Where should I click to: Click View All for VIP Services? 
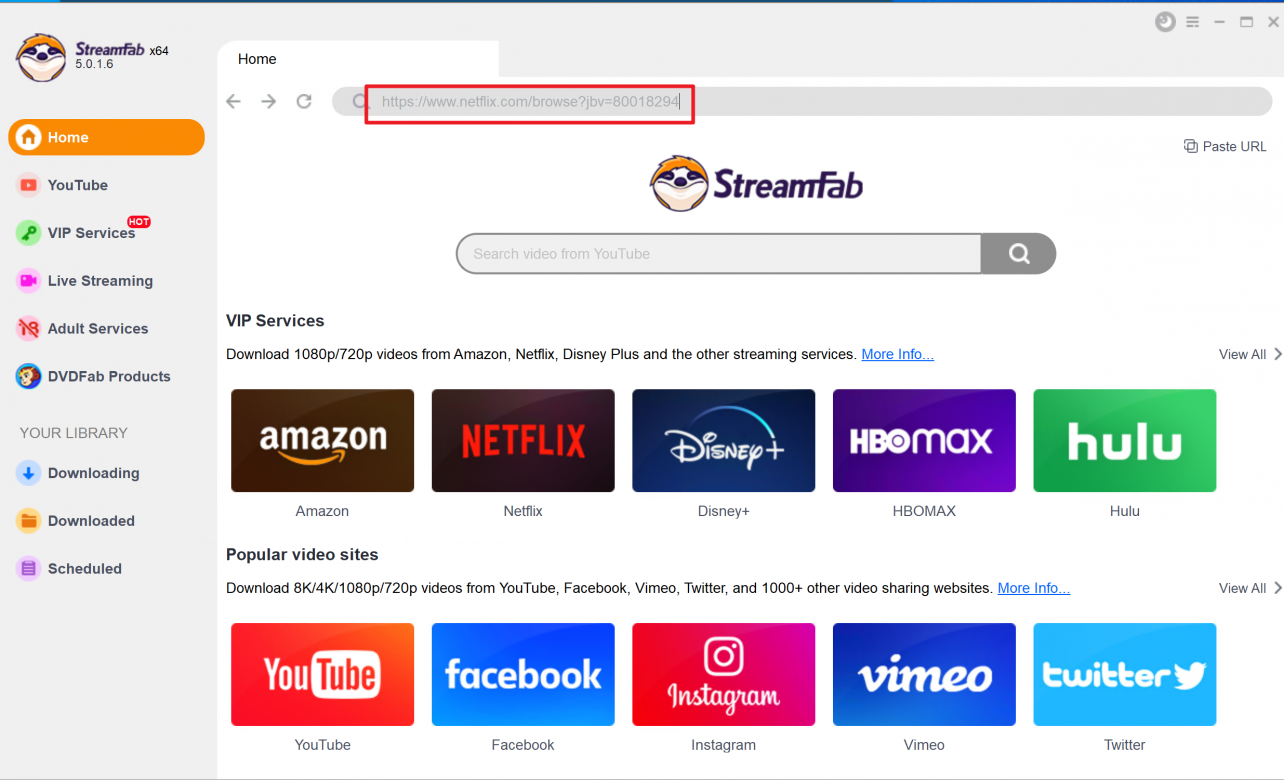(x=1242, y=354)
